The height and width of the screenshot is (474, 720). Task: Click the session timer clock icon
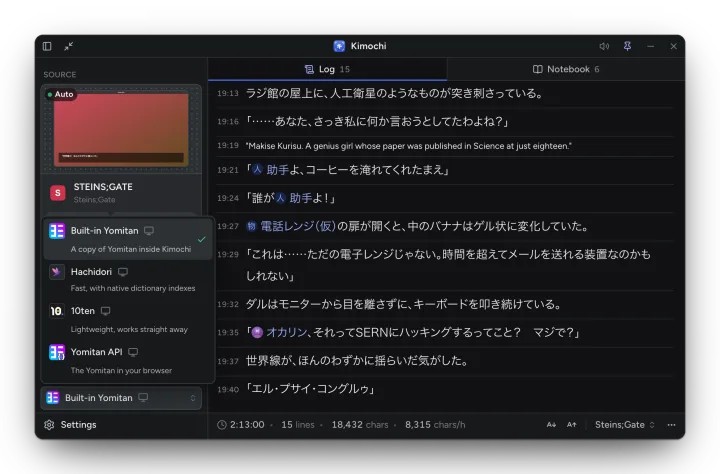pos(222,425)
